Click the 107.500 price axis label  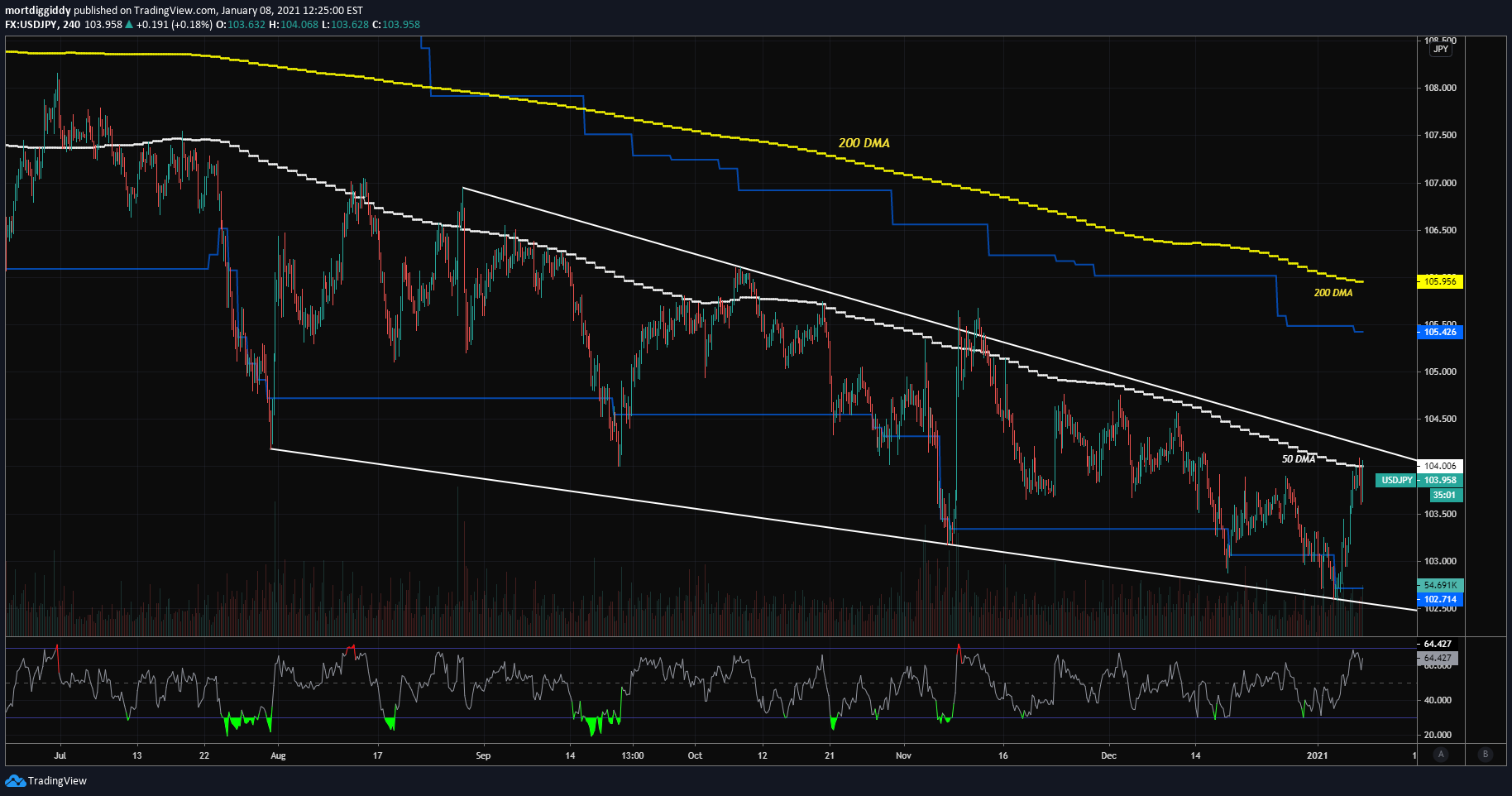pos(1440,135)
